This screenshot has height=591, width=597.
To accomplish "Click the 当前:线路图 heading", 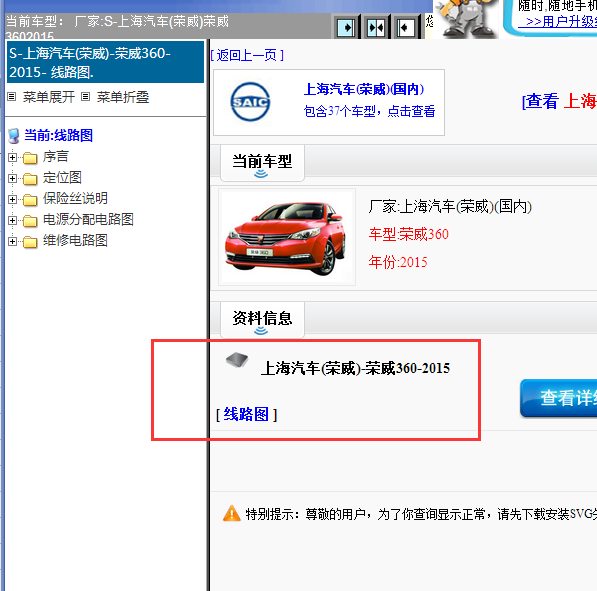I will 59,136.
